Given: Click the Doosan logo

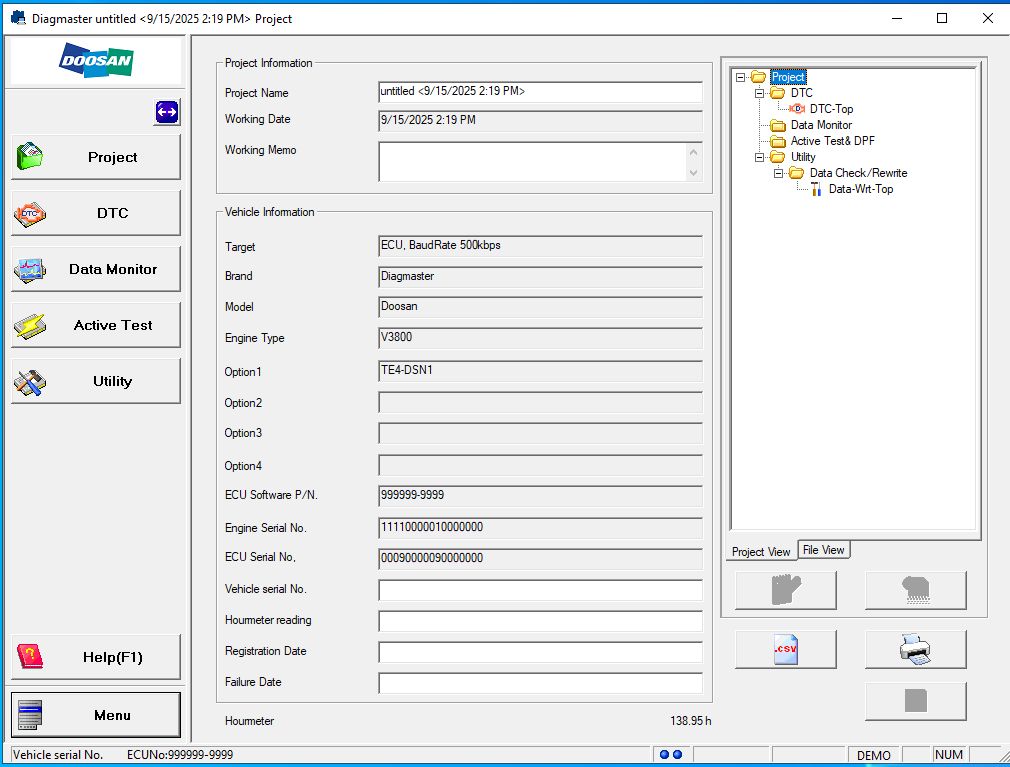Looking at the screenshot, I should pyautogui.click(x=96, y=61).
